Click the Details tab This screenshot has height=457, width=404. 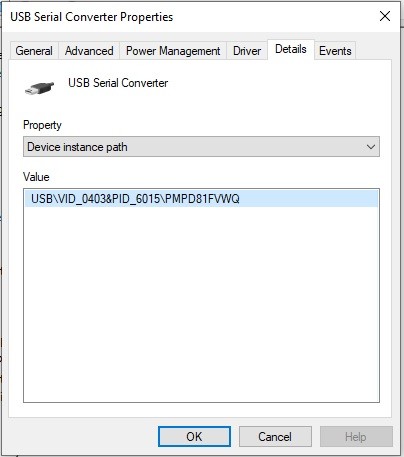pos(291,49)
